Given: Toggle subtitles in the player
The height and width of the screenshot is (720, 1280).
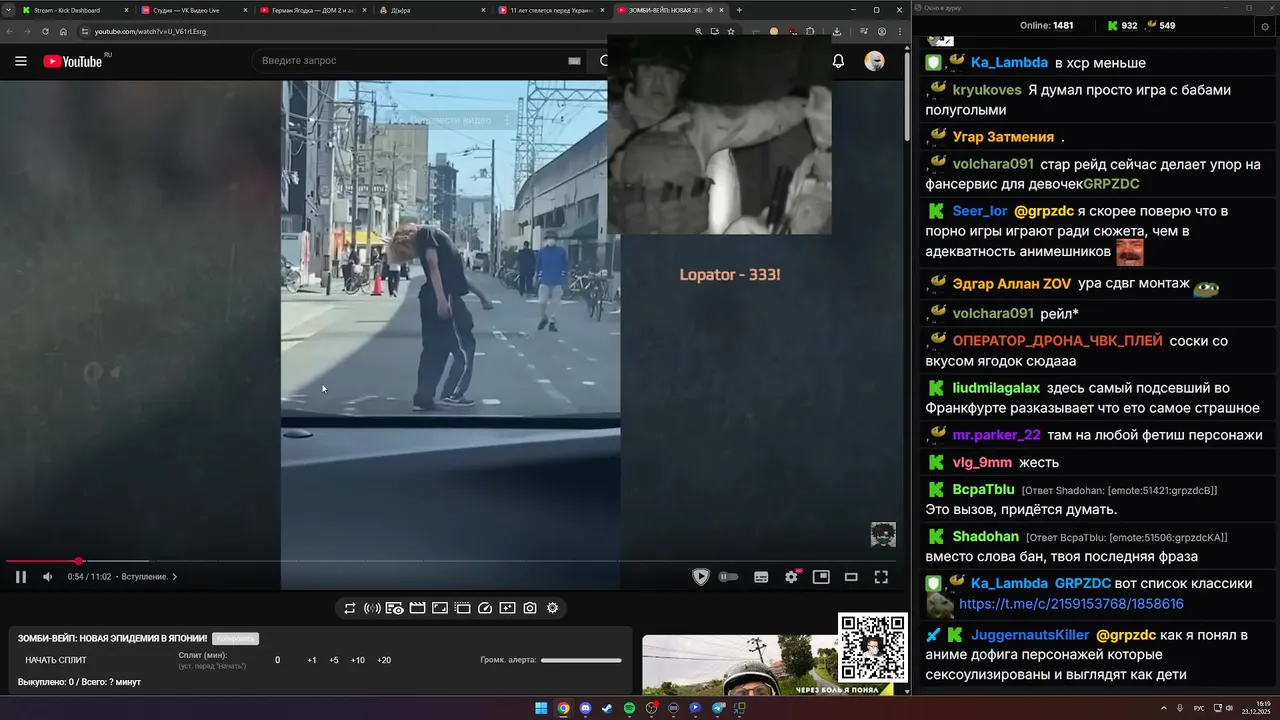Looking at the screenshot, I should point(761,577).
